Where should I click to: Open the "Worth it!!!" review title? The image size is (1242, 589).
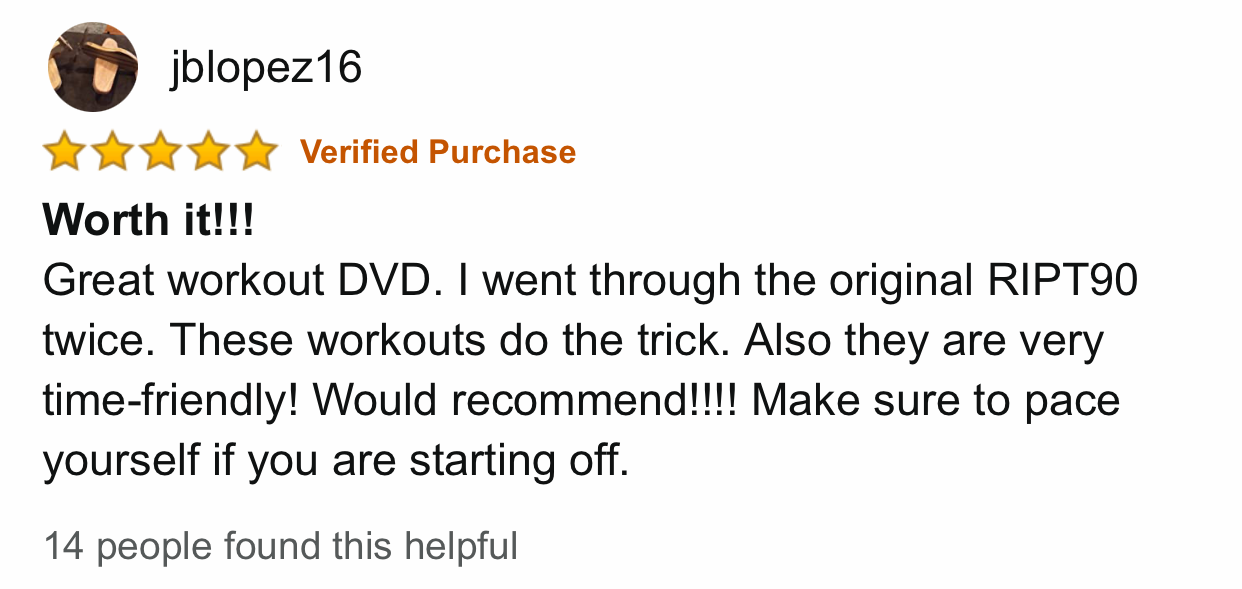click(x=148, y=219)
